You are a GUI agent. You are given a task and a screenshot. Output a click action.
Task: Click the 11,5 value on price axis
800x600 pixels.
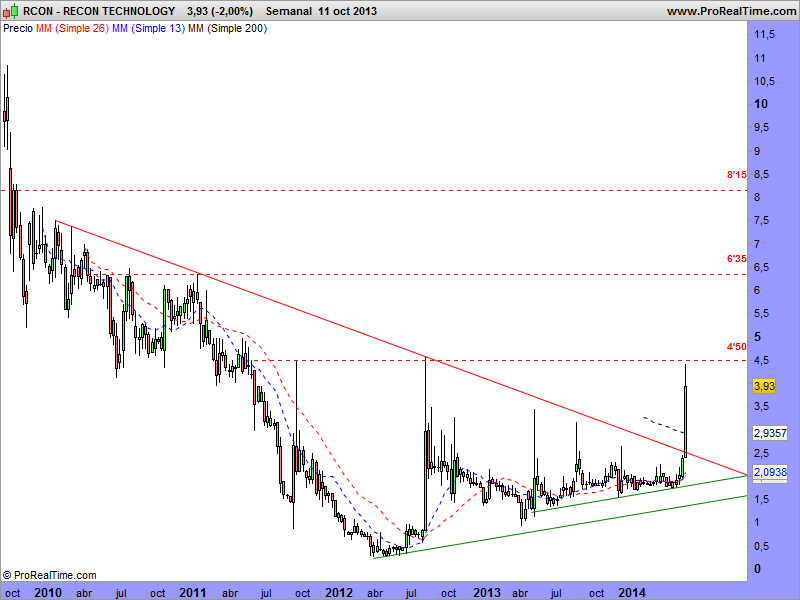click(764, 35)
